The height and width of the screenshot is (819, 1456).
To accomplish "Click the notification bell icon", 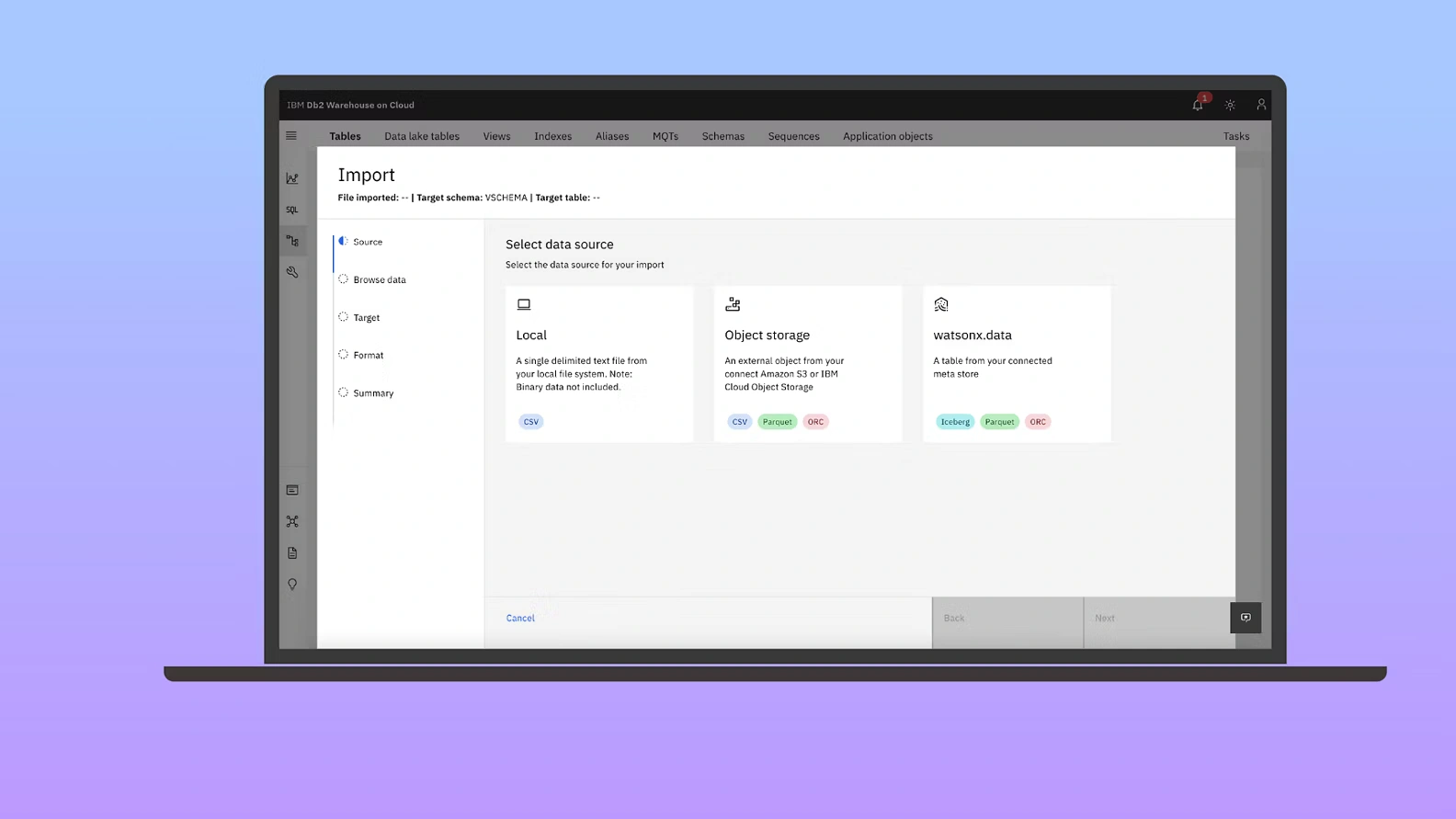I will (x=1198, y=105).
